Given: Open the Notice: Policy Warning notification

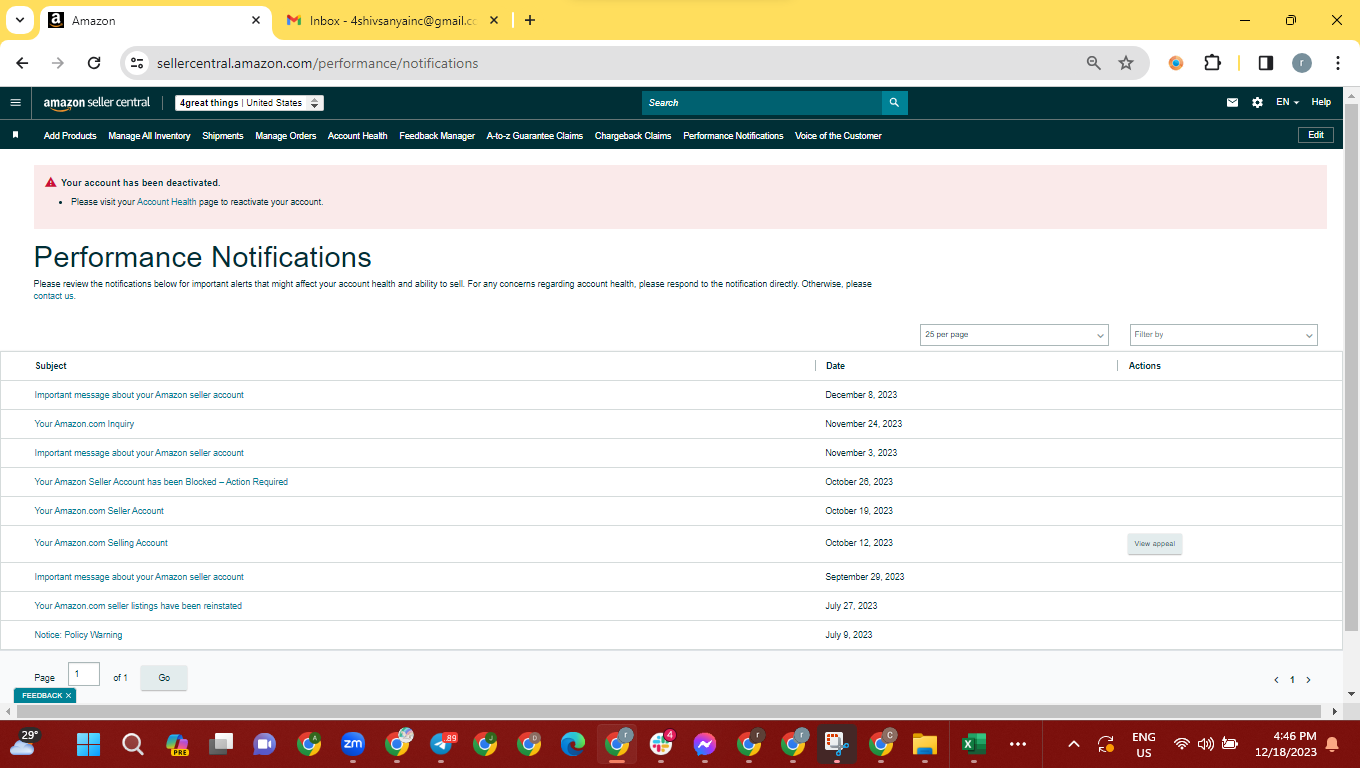Looking at the screenshot, I should 78,635.
